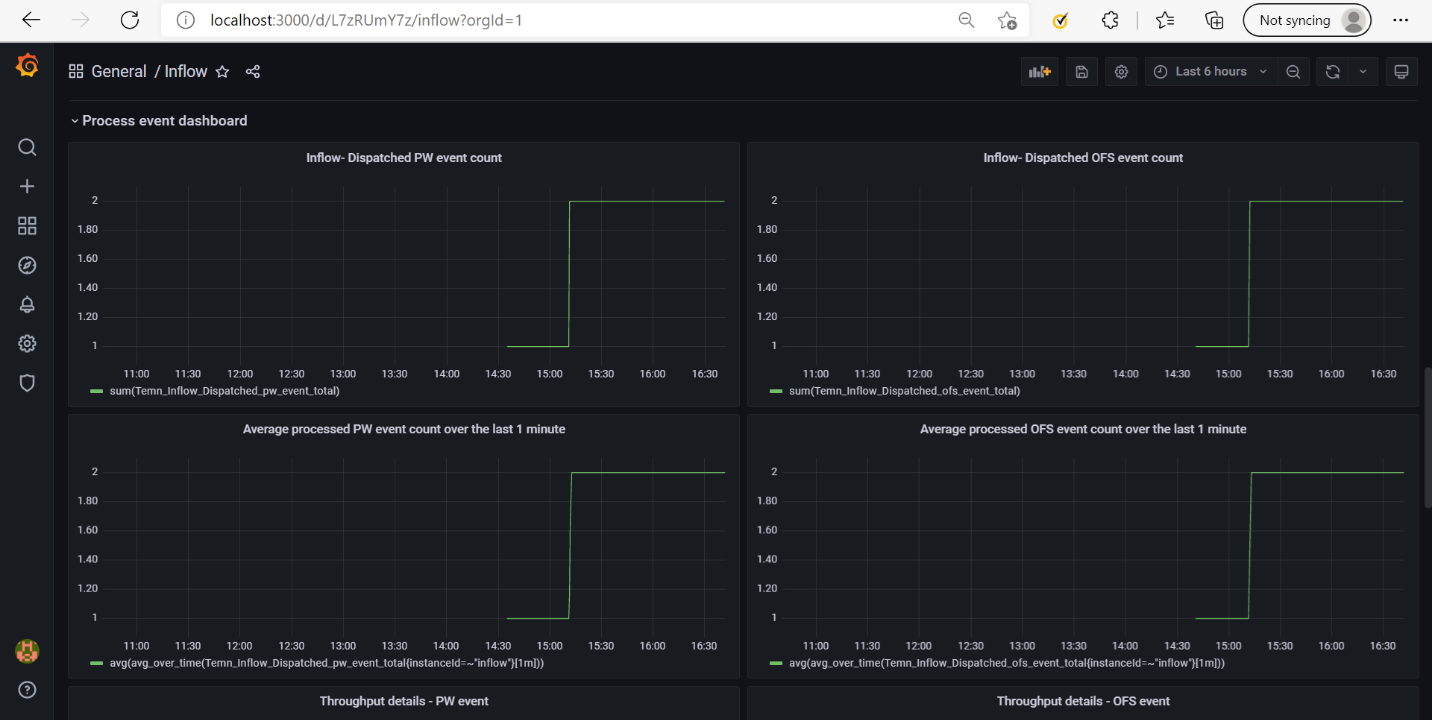Screen dimensions: 1432x720
Task: Open the Alerting bell icon
Action: [27, 305]
